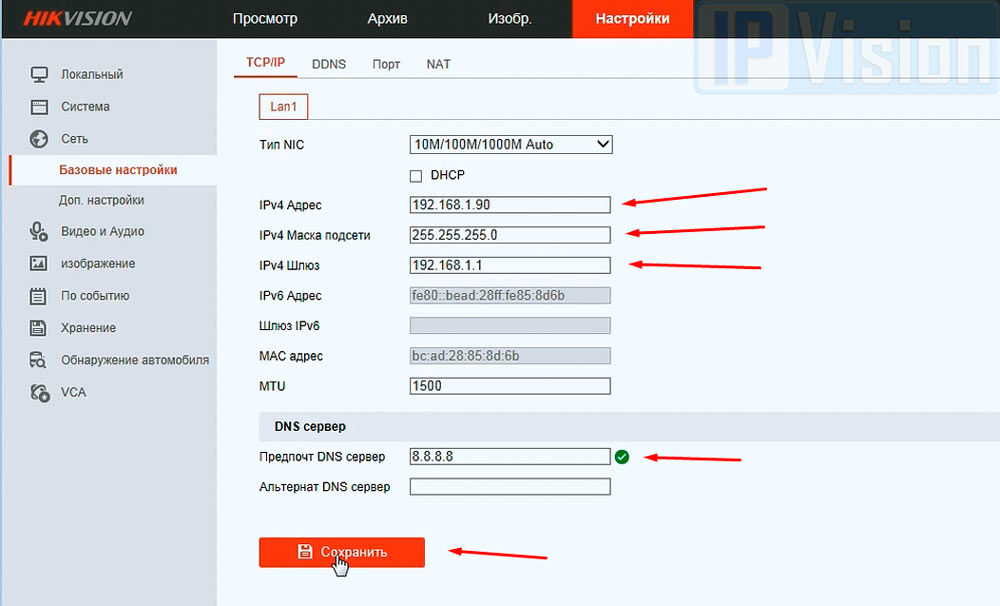Click the window icon beside Система
The image size is (1000, 606).
39,107
